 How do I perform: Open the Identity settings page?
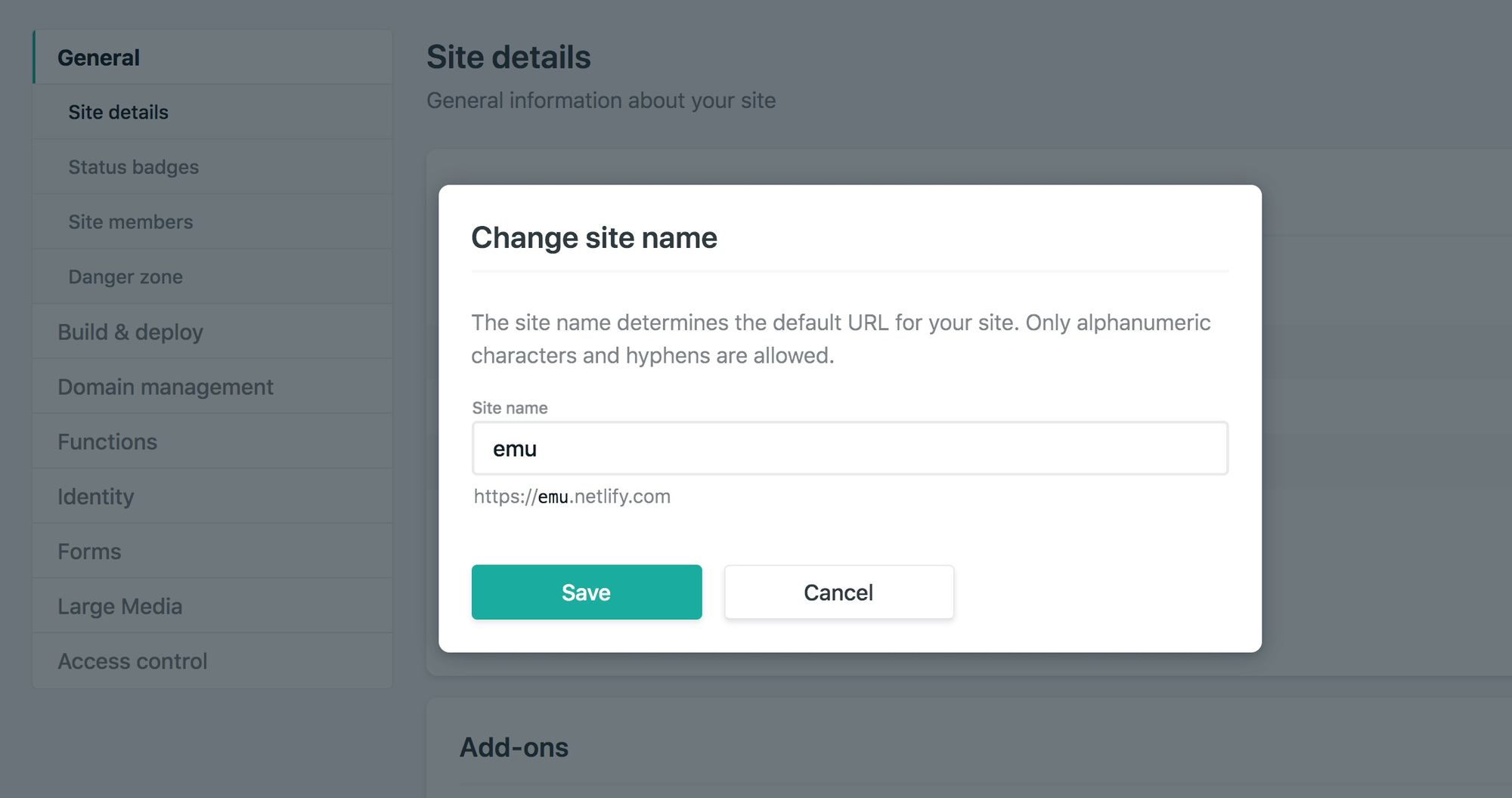(212, 496)
